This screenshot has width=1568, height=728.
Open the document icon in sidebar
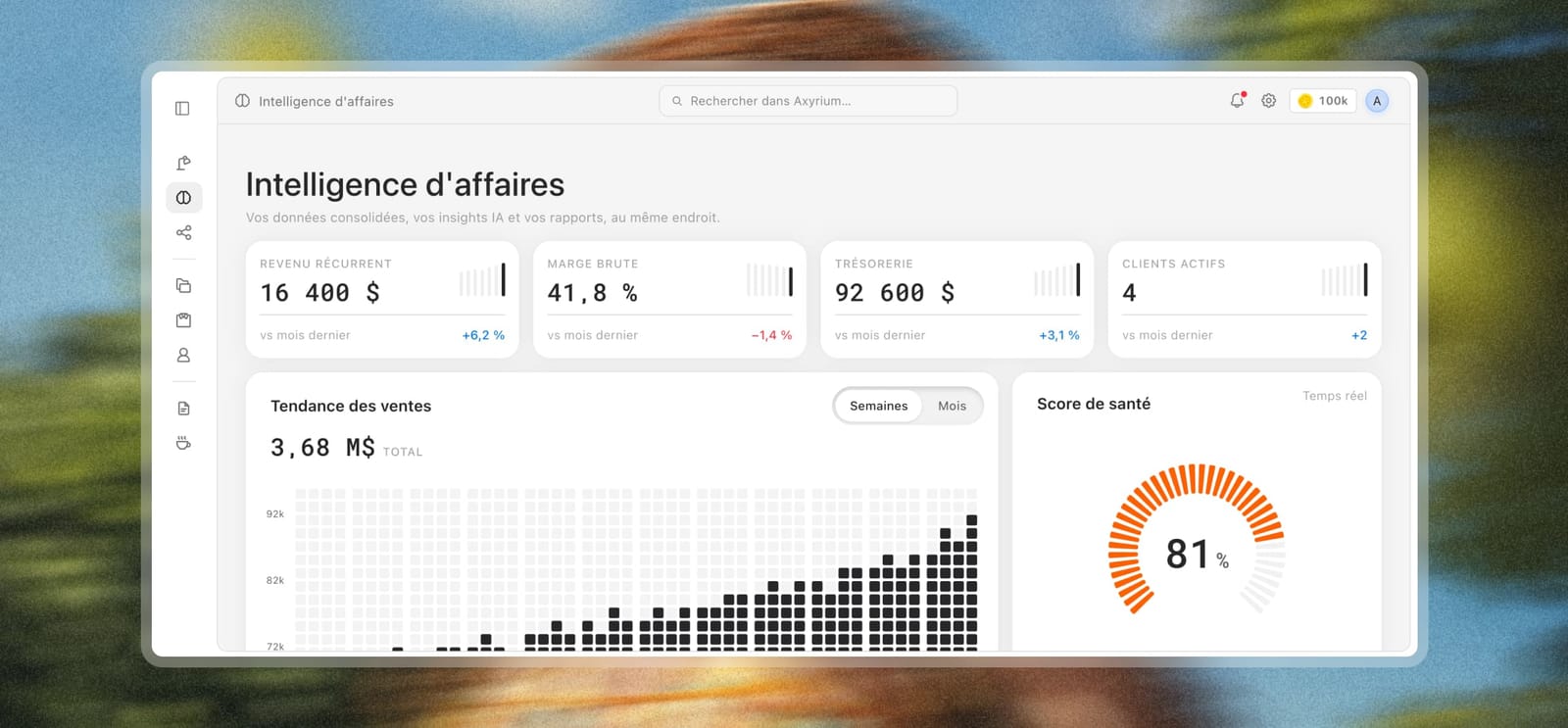tap(183, 409)
